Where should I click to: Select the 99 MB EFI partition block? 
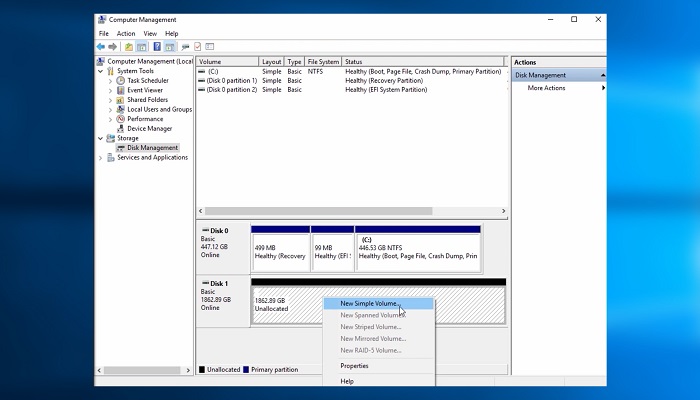coord(333,248)
